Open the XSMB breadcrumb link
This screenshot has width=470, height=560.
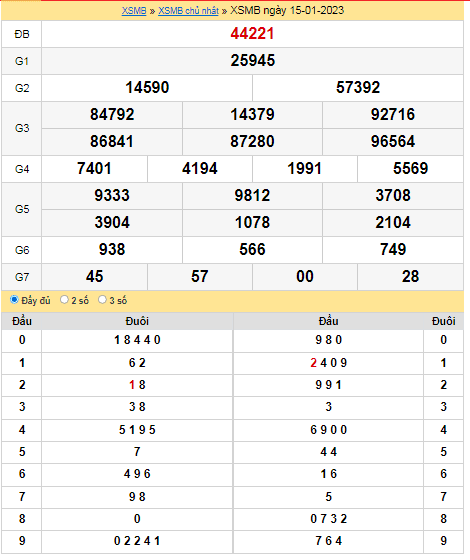[x=134, y=11]
